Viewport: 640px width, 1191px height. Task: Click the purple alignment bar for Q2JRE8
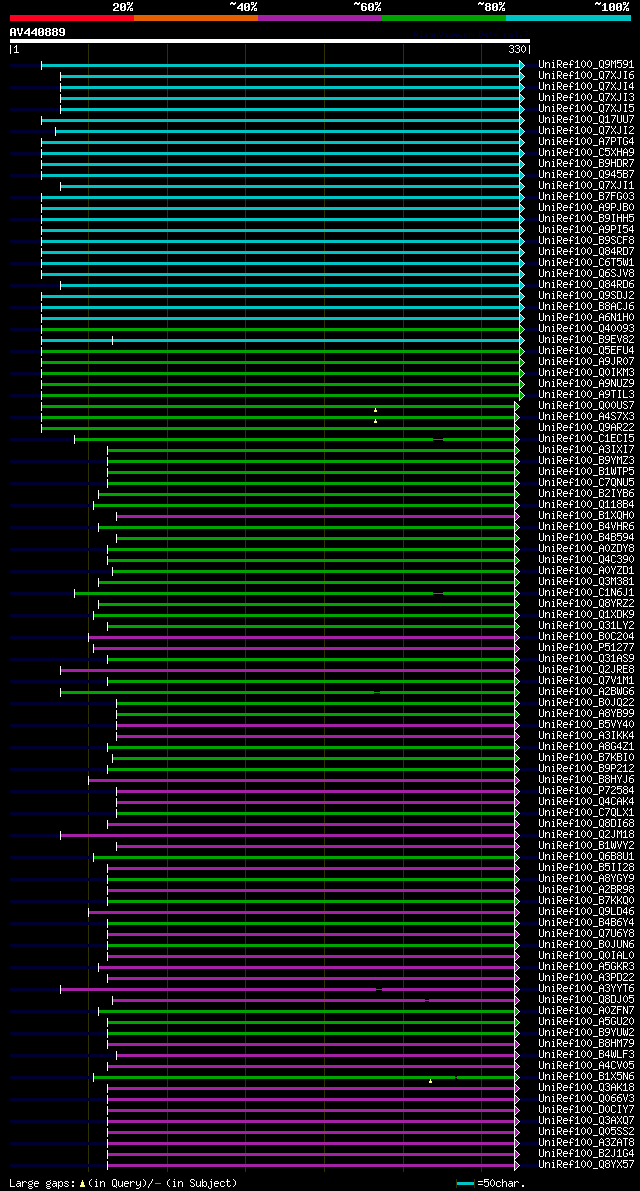click(290, 670)
